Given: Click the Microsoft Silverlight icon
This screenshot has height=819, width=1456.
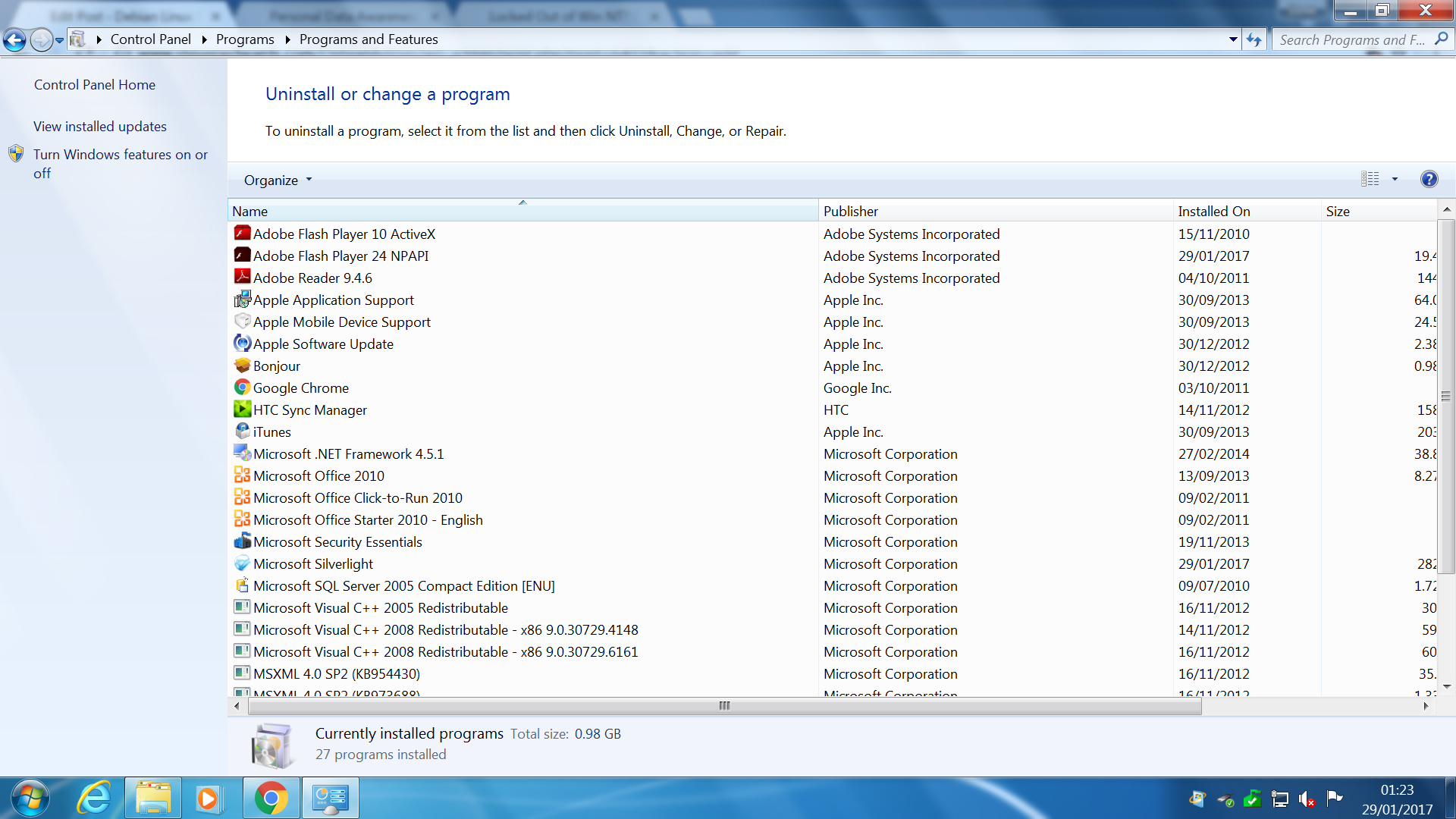Looking at the screenshot, I should 242,563.
